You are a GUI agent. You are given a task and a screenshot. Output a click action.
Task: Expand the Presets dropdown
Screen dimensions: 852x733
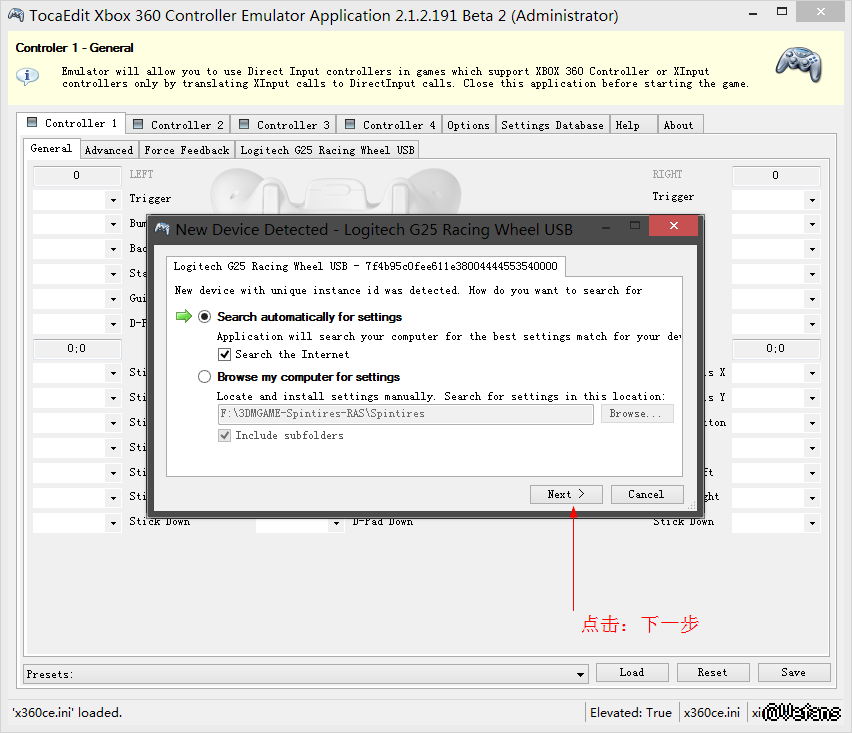(x=580, y=674)
